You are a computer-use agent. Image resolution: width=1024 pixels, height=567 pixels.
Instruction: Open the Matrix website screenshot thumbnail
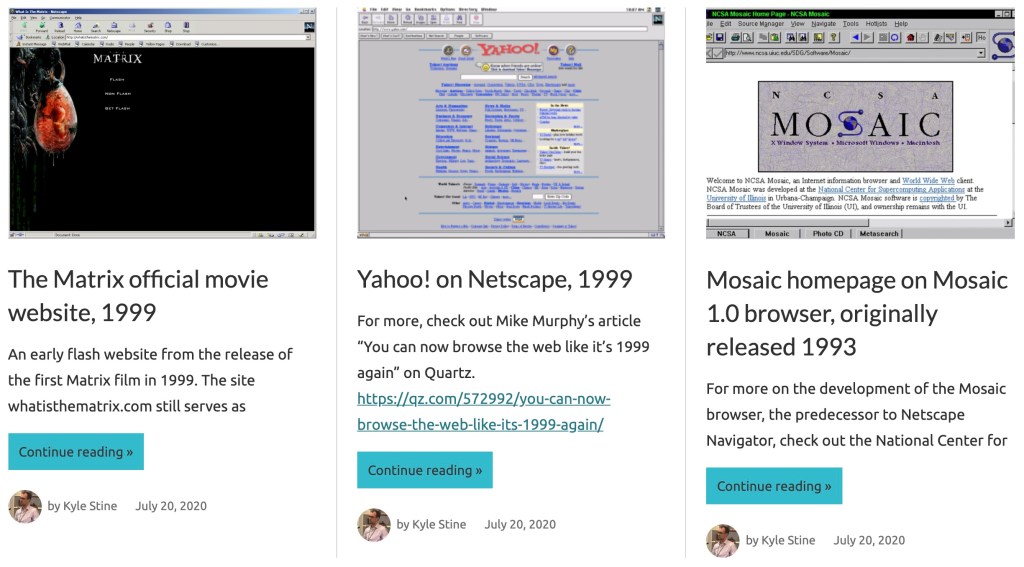point(162,123)
